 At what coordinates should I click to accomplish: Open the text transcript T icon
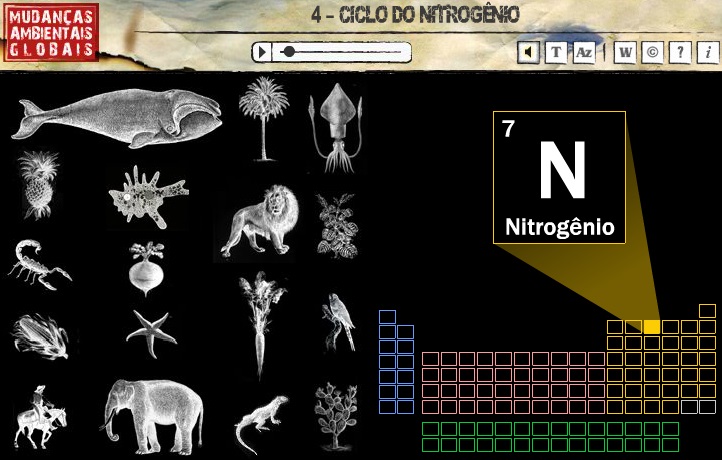(x=556, y=52)
